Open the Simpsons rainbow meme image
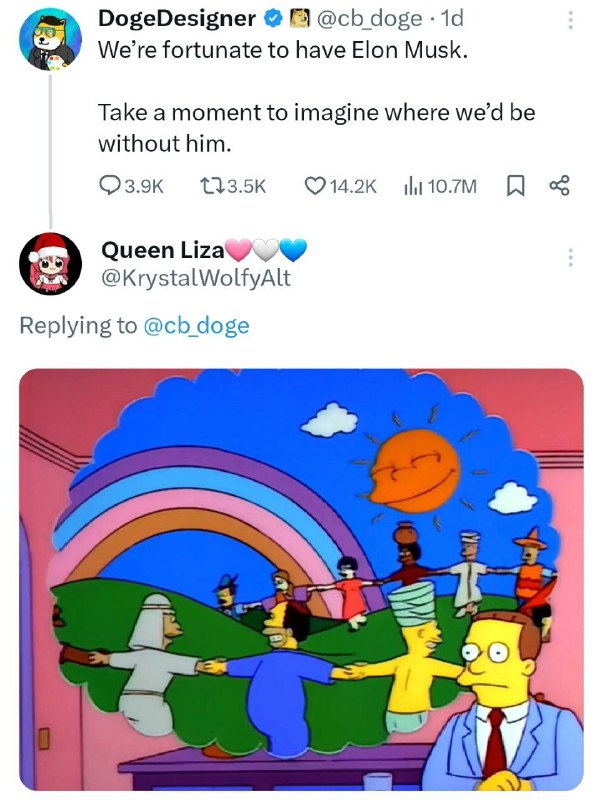The width and height of the screenshot is (602, 800). coord(302,580)
